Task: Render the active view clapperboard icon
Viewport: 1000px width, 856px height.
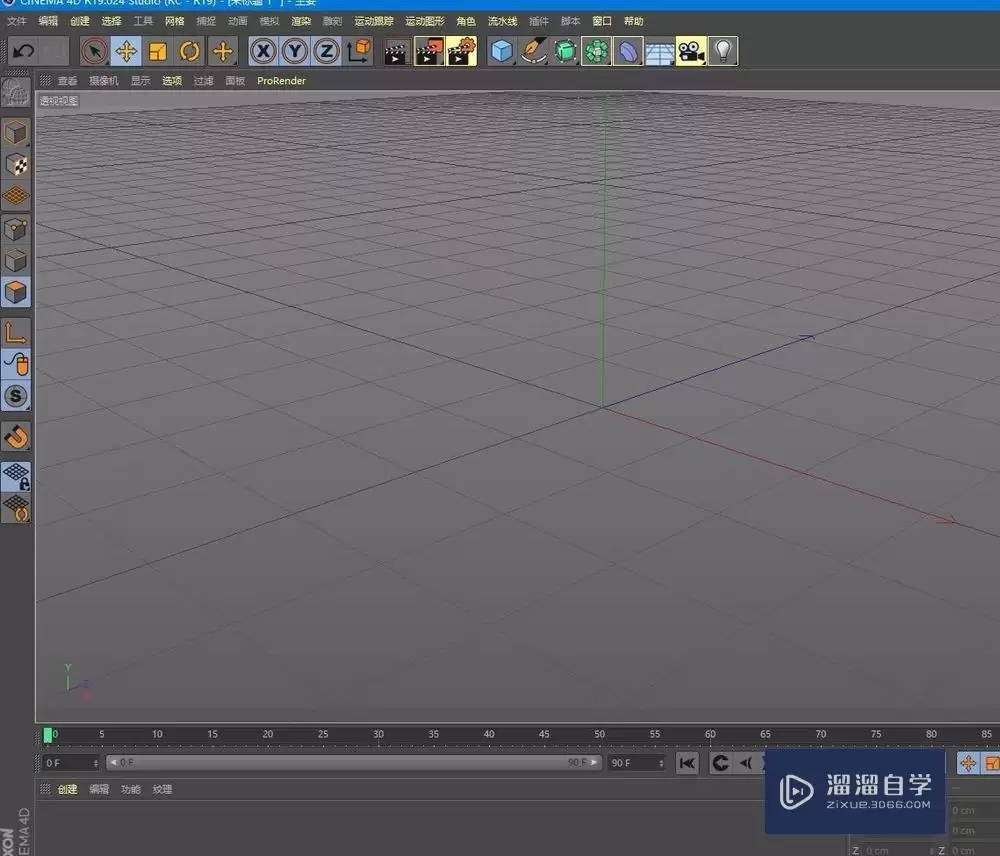Action: tap(396, 52)
